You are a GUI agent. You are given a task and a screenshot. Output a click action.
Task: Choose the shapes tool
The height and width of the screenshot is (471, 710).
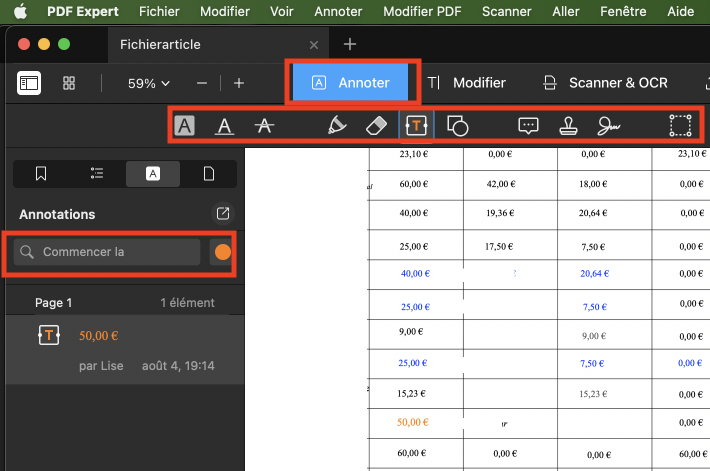[x=457, y=125]
